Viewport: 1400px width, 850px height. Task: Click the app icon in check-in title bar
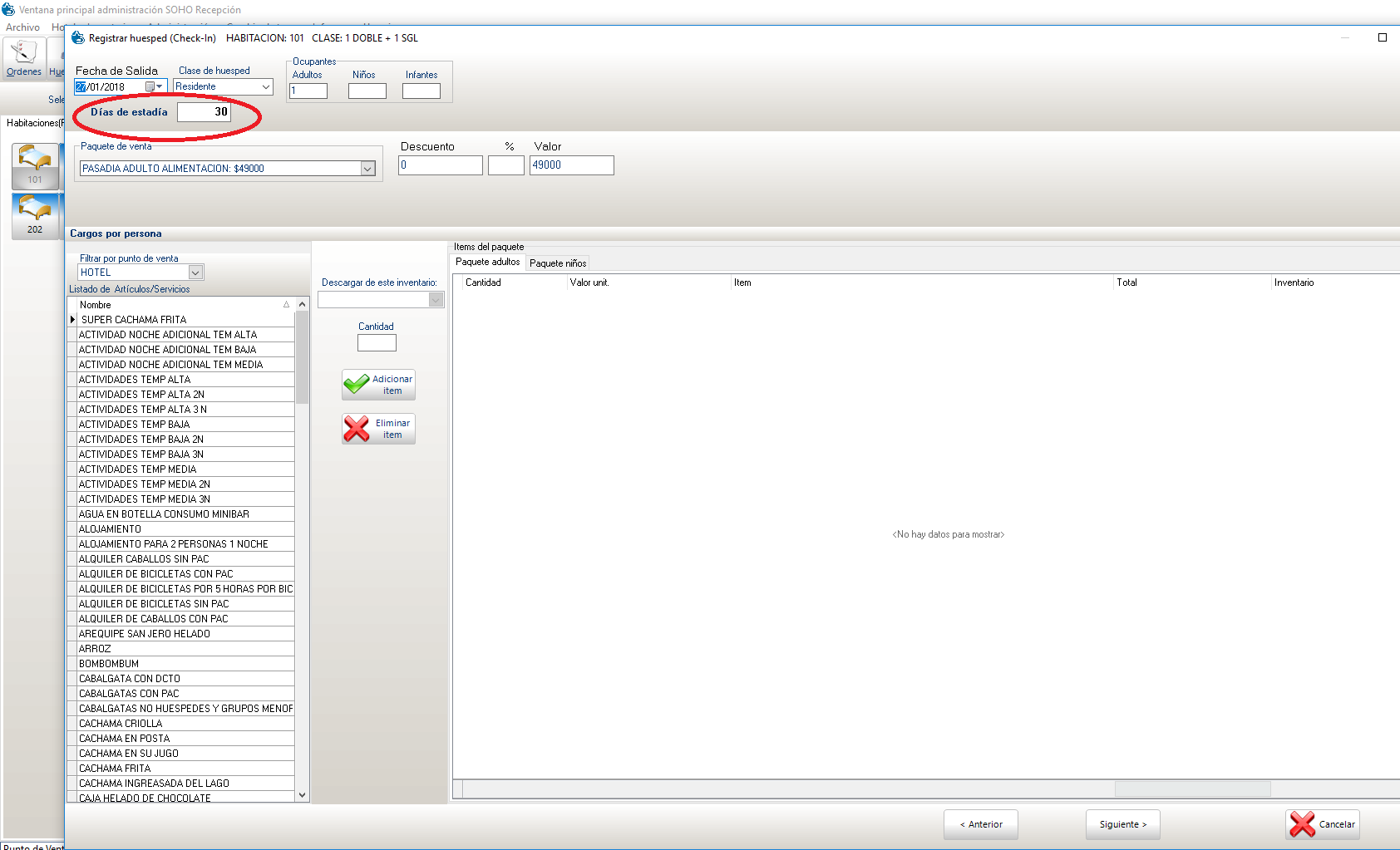pos(78,38)
